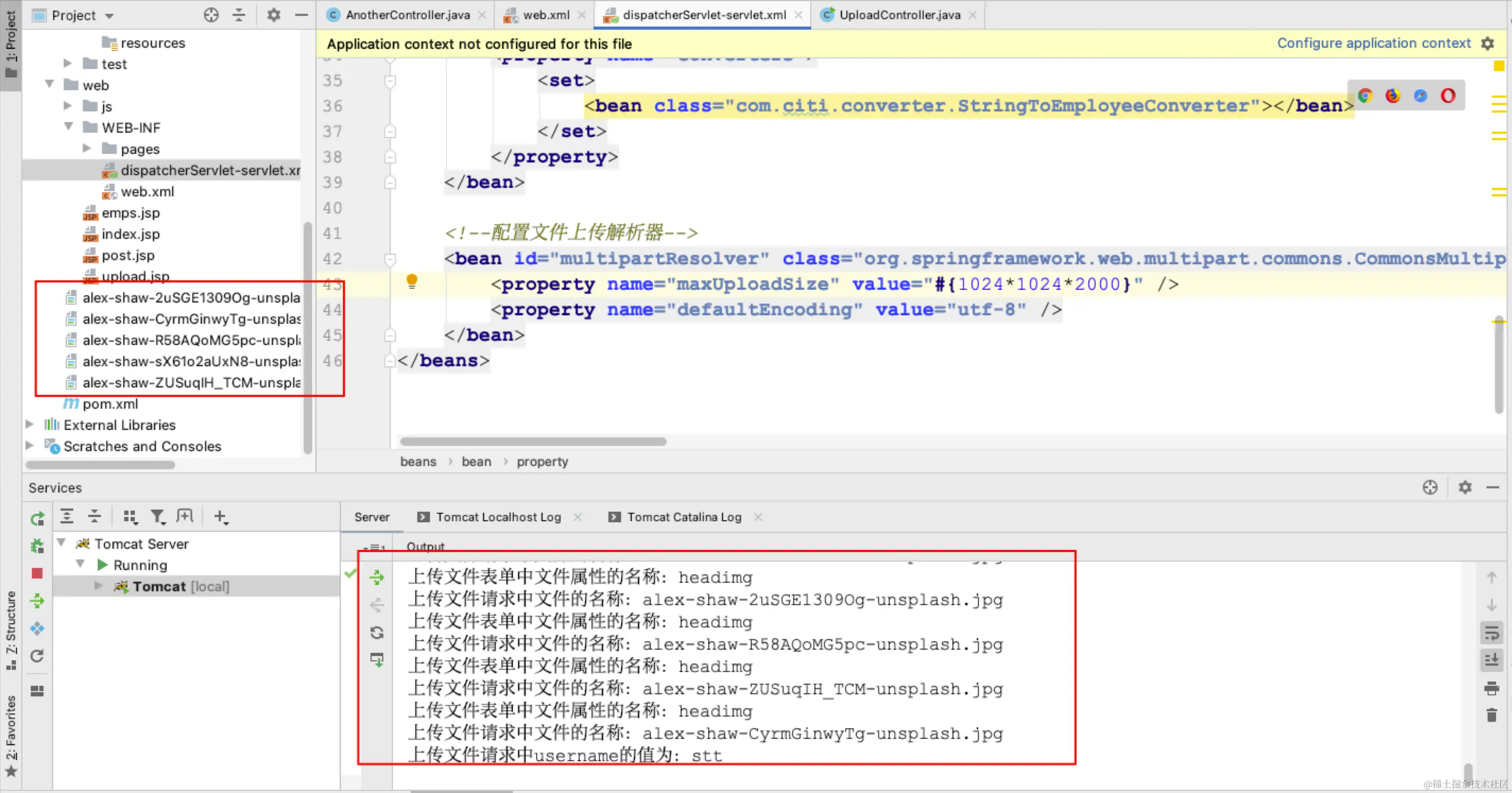Image resolution: width=1512 pixels, height=793 pixels.
Task: Click the Add service plus icon
Action: [220, 516]
